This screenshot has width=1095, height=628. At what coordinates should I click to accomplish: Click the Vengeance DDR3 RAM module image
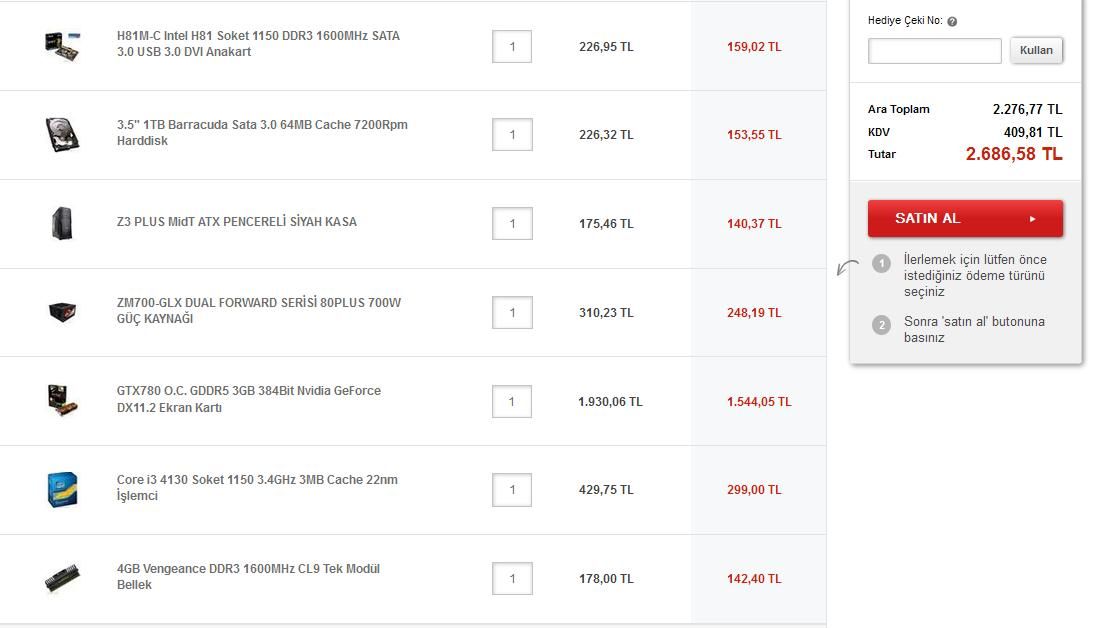(x=62, y=579)
